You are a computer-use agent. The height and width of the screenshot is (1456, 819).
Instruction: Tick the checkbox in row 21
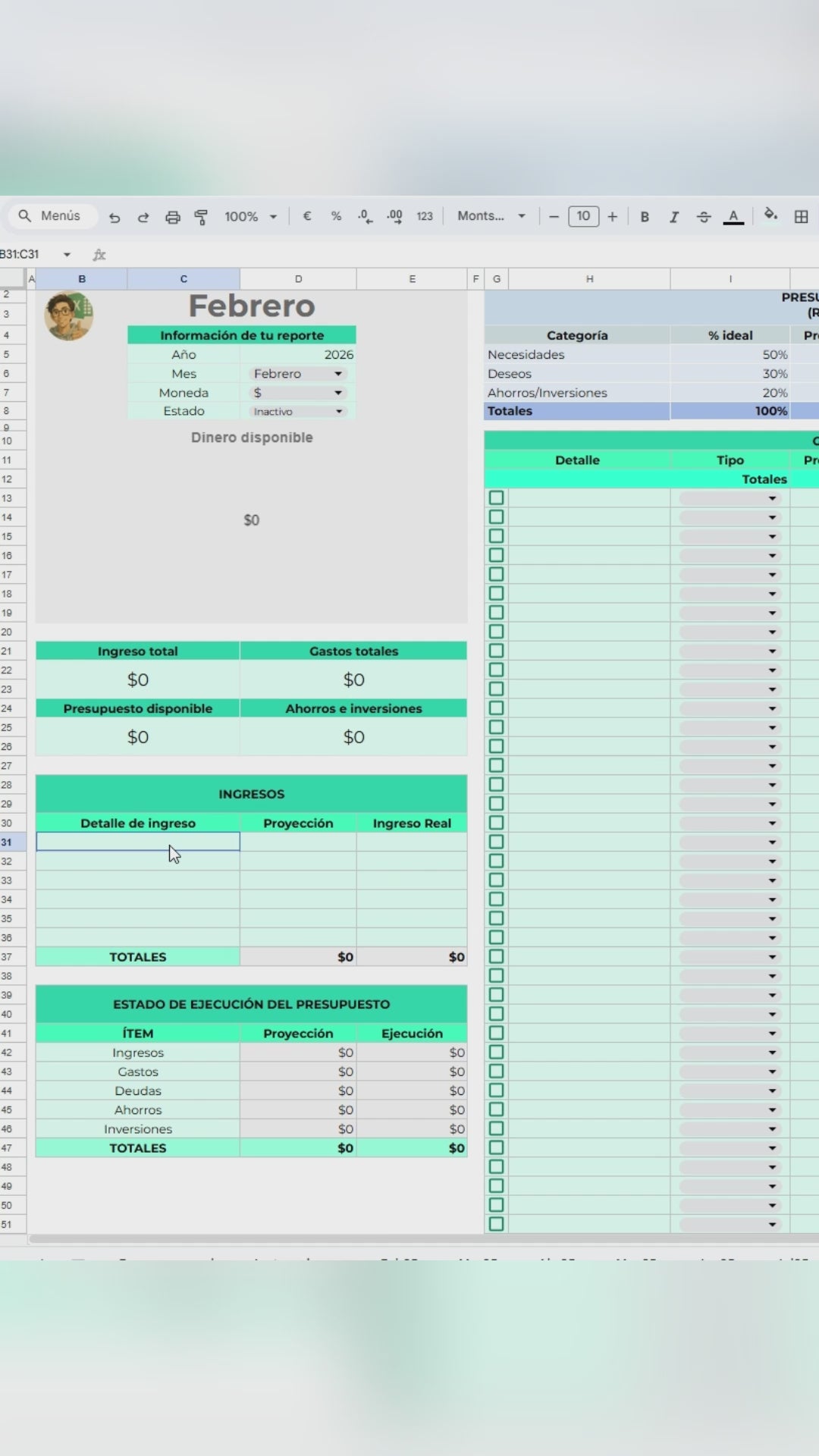(497, 651)
